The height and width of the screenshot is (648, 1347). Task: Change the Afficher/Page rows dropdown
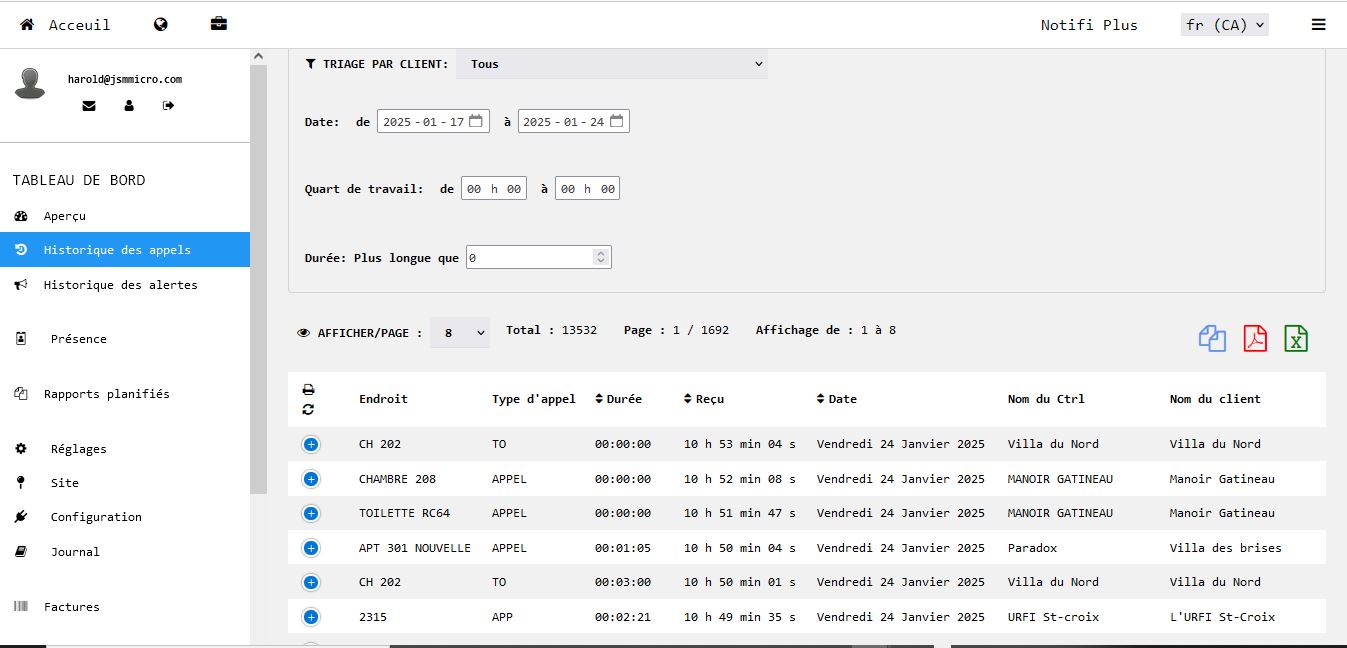pos(460,333)
